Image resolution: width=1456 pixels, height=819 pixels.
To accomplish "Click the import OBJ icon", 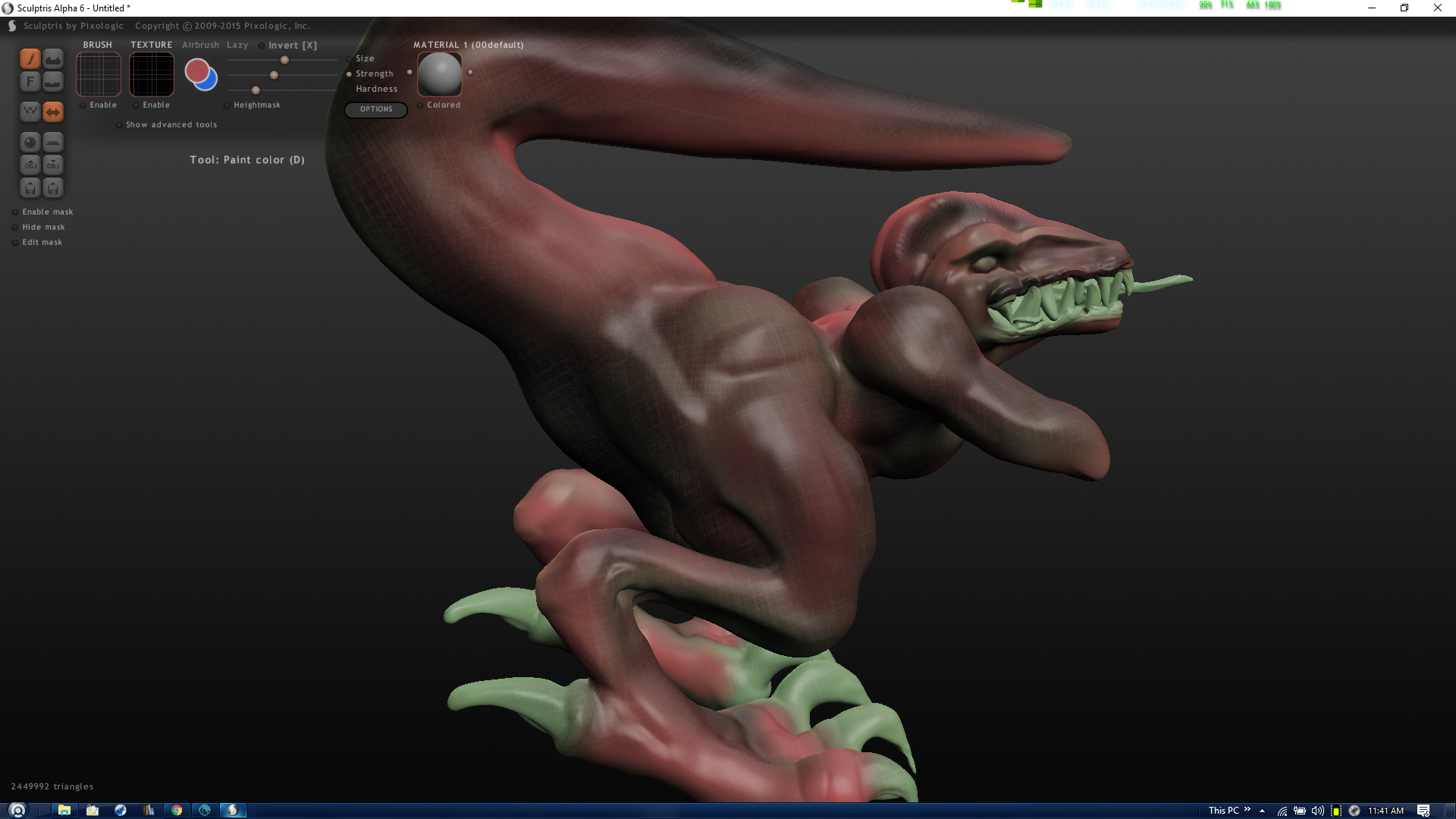I will [x=30, y=165].
